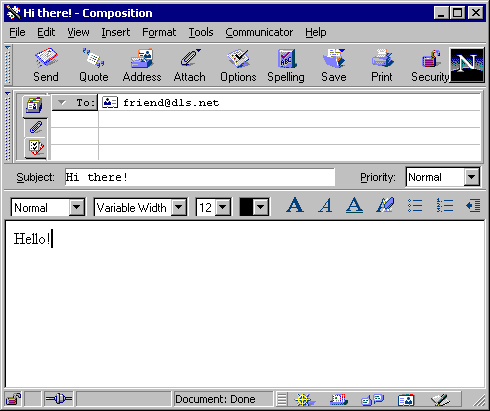Screen dimensions: 490x411
Task: Click into the Subject text field
Action: pyautogui.click(x=200, y=177)
